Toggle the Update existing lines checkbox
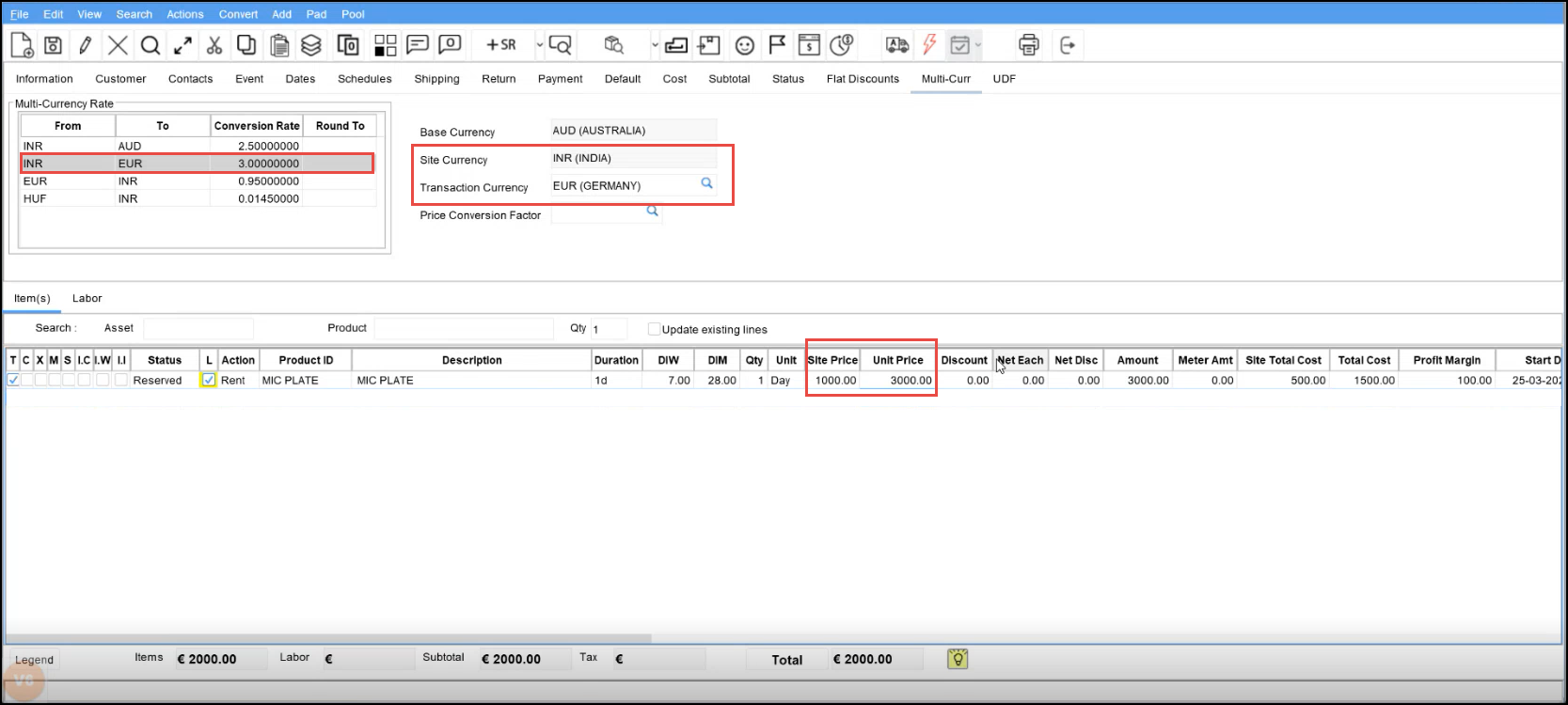Viewport: 1568px width, 705px height. [654, 329]
